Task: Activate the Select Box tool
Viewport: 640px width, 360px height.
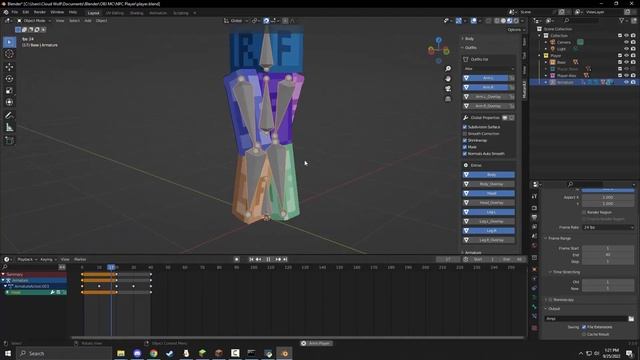Action: [9, 42]
